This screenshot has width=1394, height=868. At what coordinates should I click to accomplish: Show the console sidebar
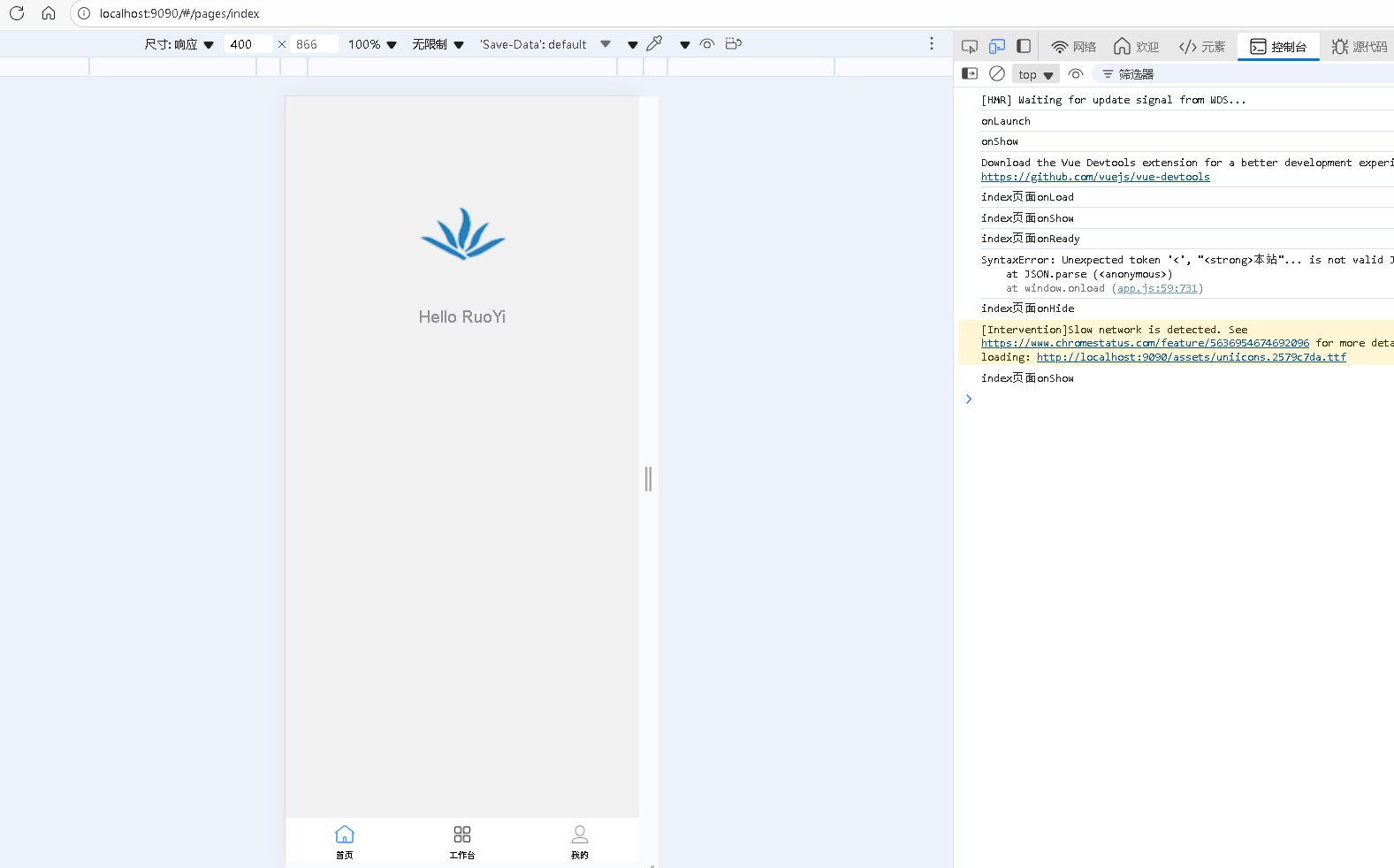pyautogui.click(x=970, y=74)
